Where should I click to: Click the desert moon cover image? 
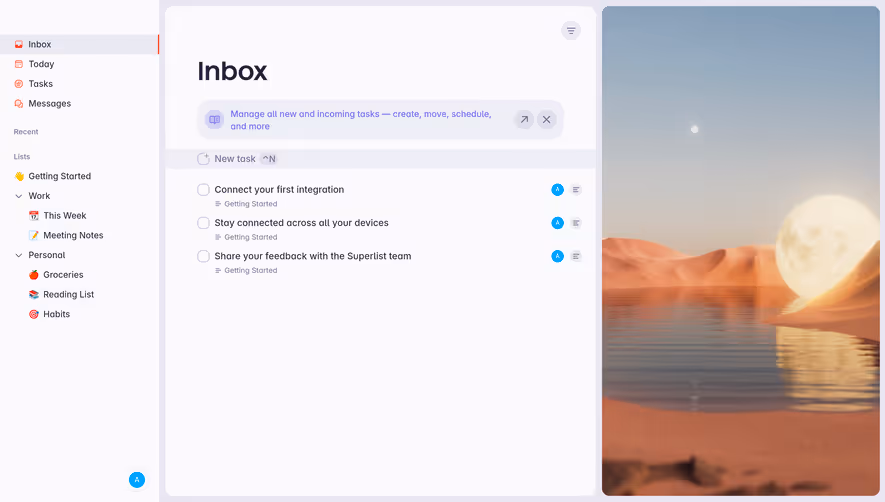(x=741, y=251)
